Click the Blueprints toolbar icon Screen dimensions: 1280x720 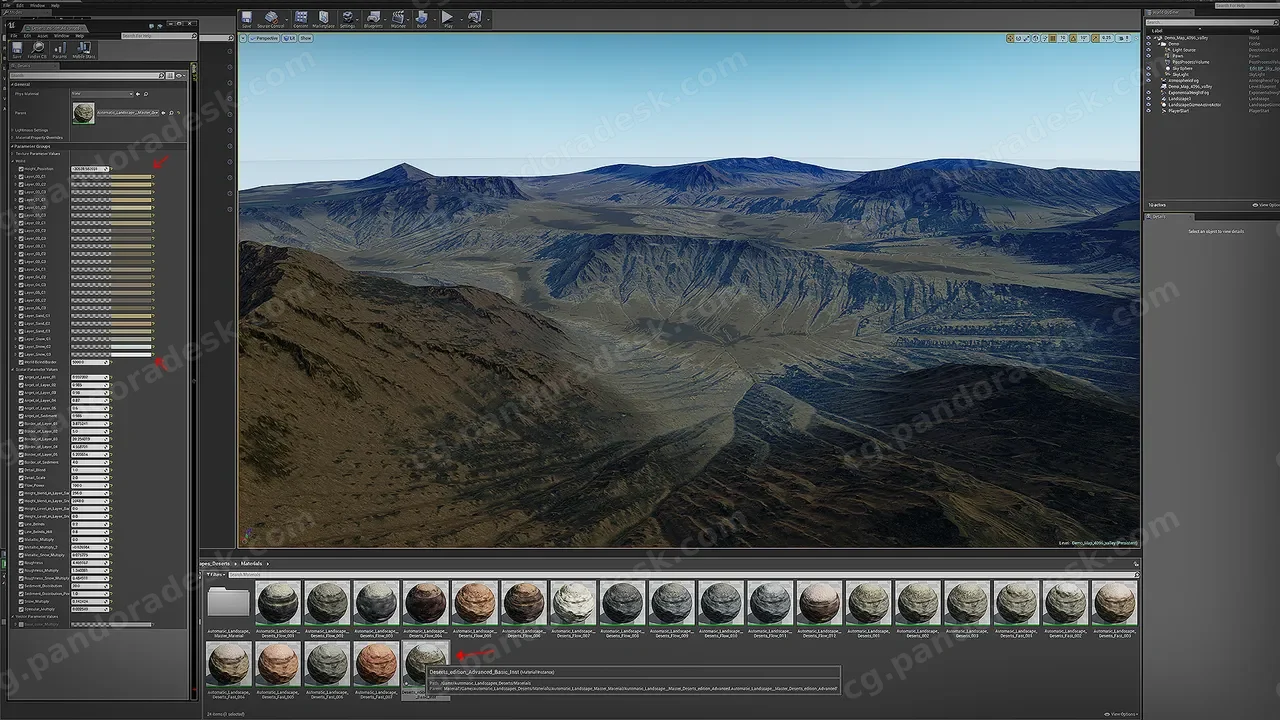point(374,18)
